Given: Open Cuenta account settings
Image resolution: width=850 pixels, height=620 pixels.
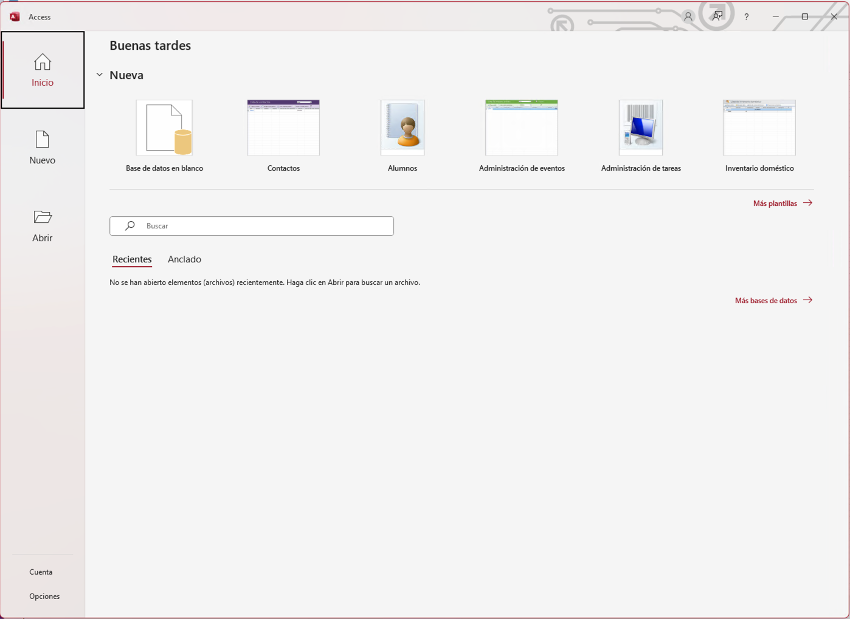Looking at the screenshot, I should [x=41, y=572].
